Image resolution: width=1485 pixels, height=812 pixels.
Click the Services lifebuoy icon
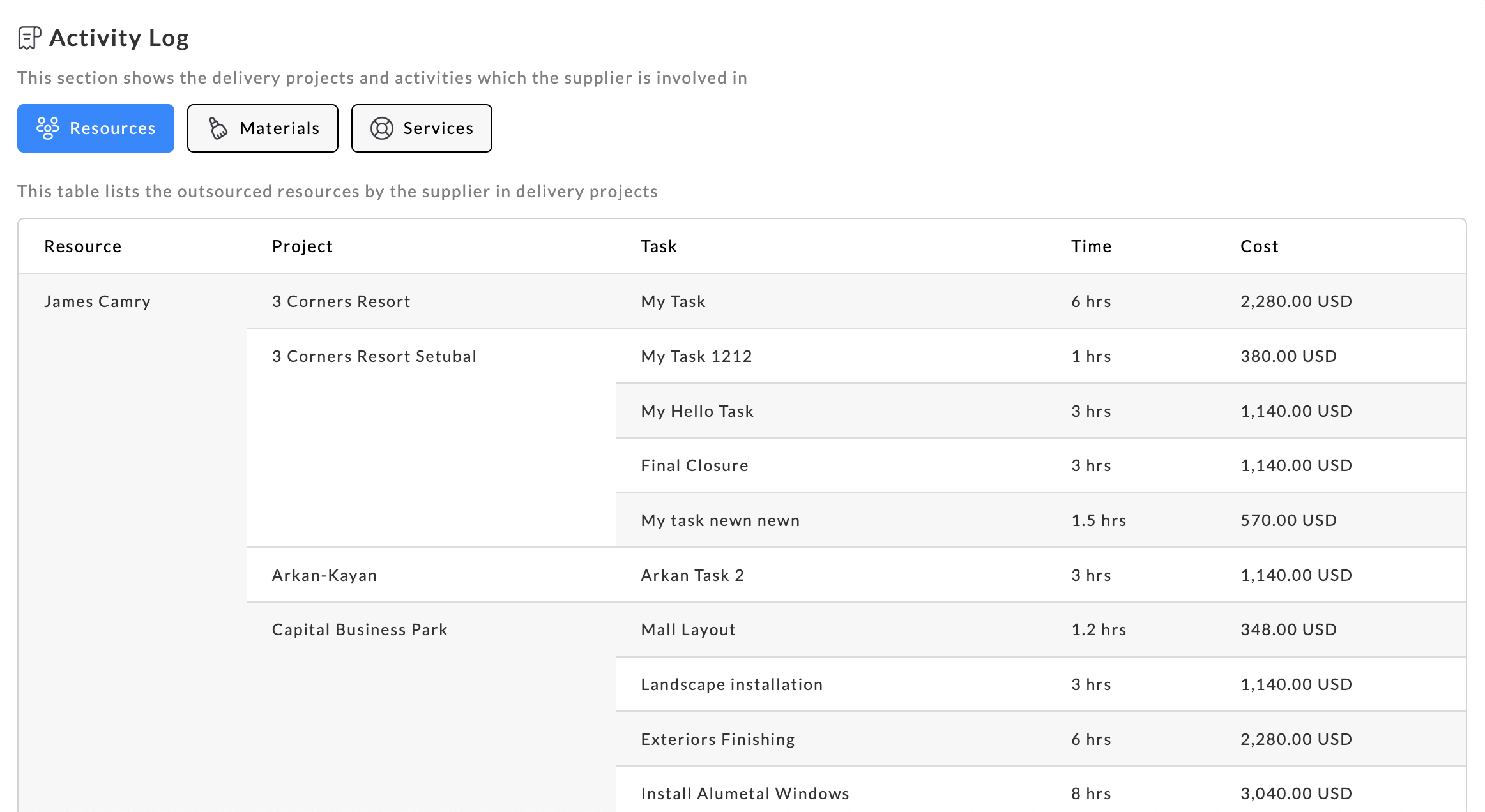coord(382,128)
